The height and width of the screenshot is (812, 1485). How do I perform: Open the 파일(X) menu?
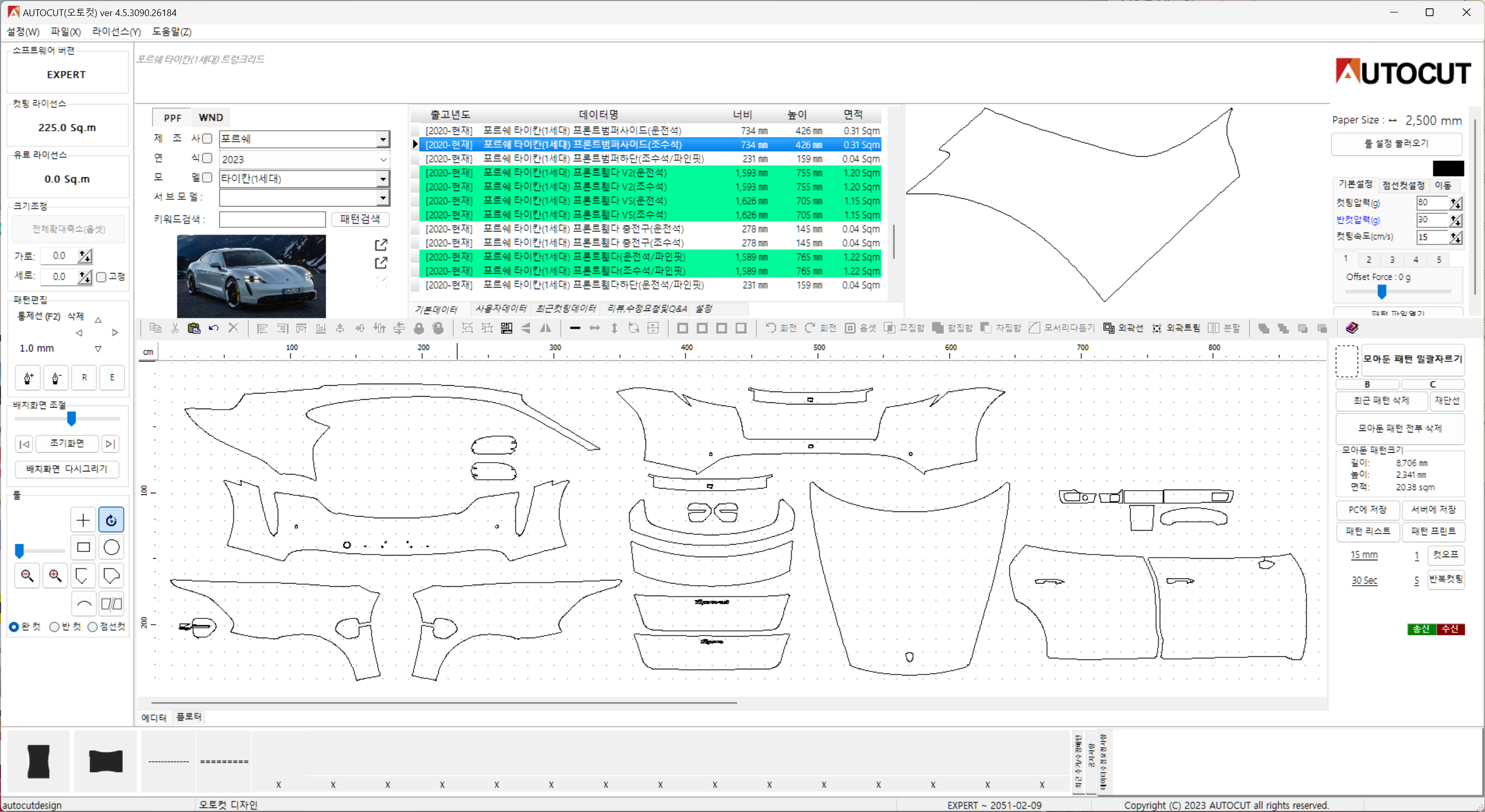click(66, 32)
